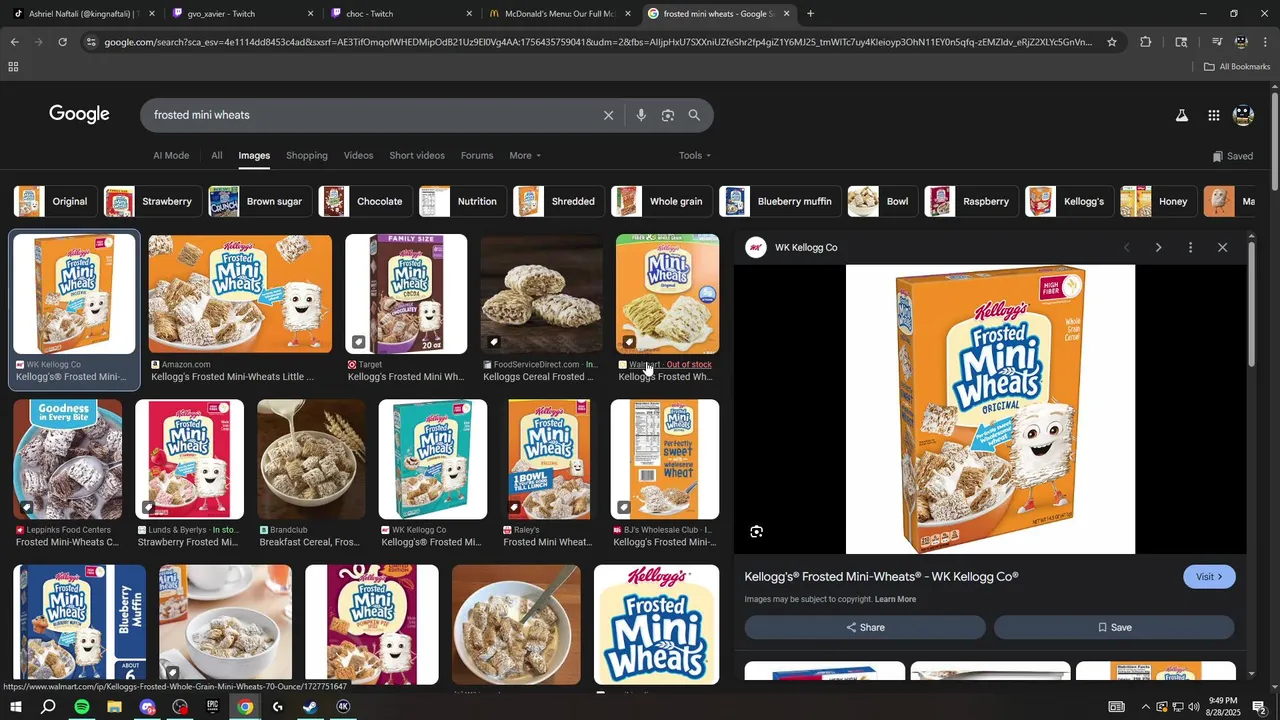
Task: Open the Saved collections link
Action: [x=1233, y=156]
